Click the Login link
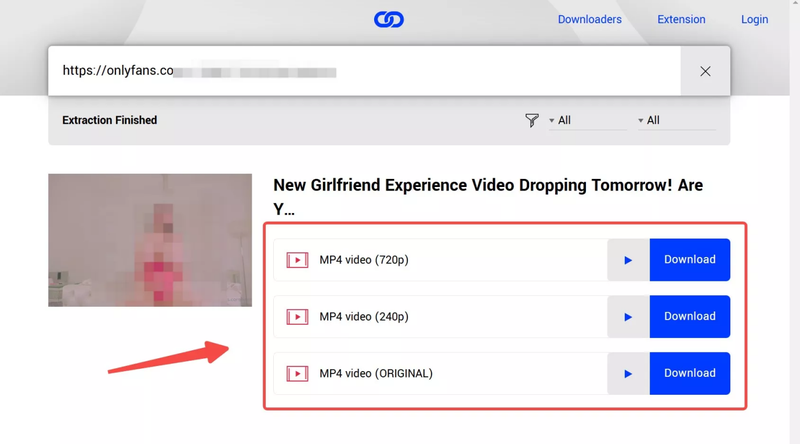 pyautogui.click(x=754, y=19)
